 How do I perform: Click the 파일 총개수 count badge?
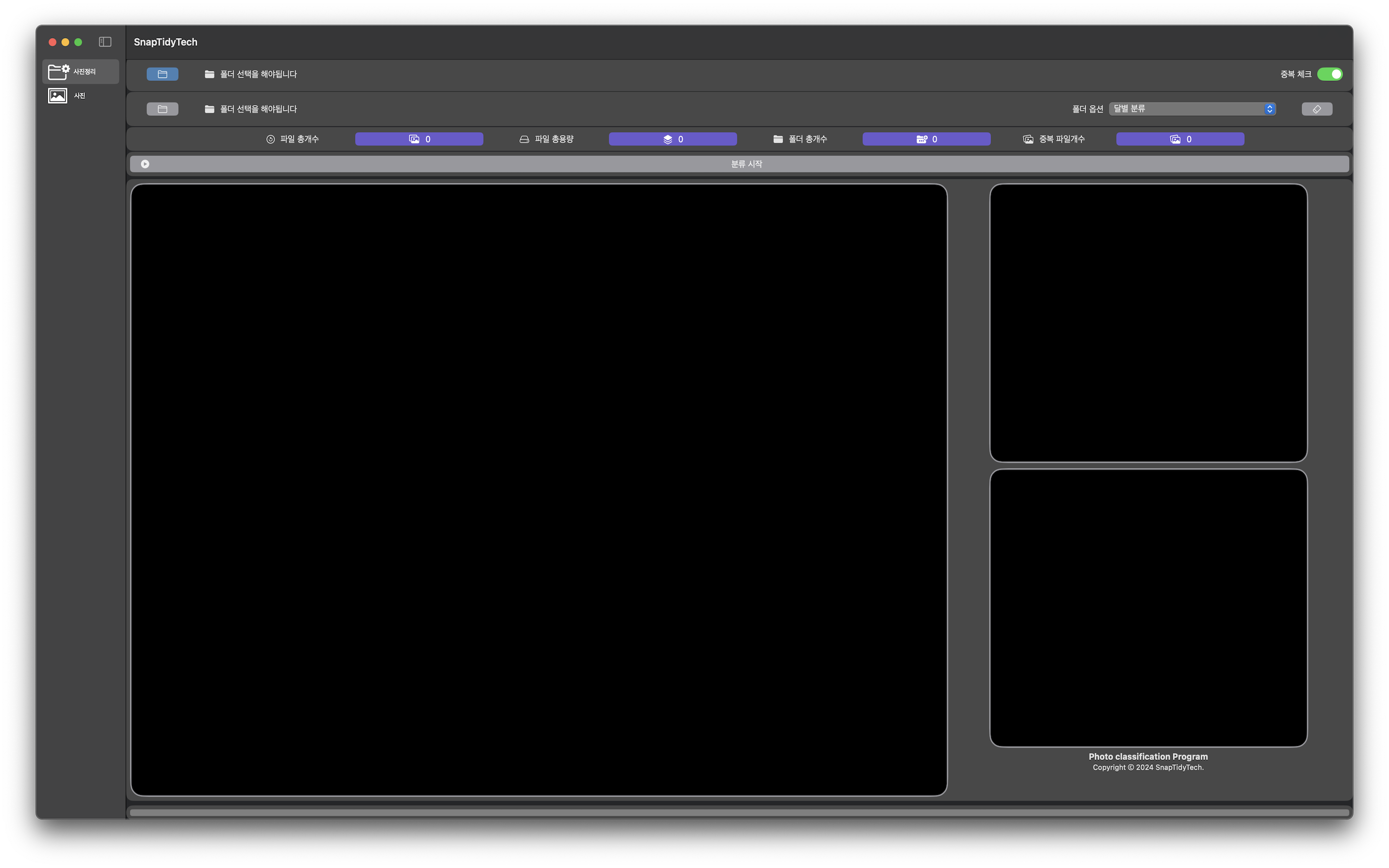pyautogui.click(x=419, y=139)
